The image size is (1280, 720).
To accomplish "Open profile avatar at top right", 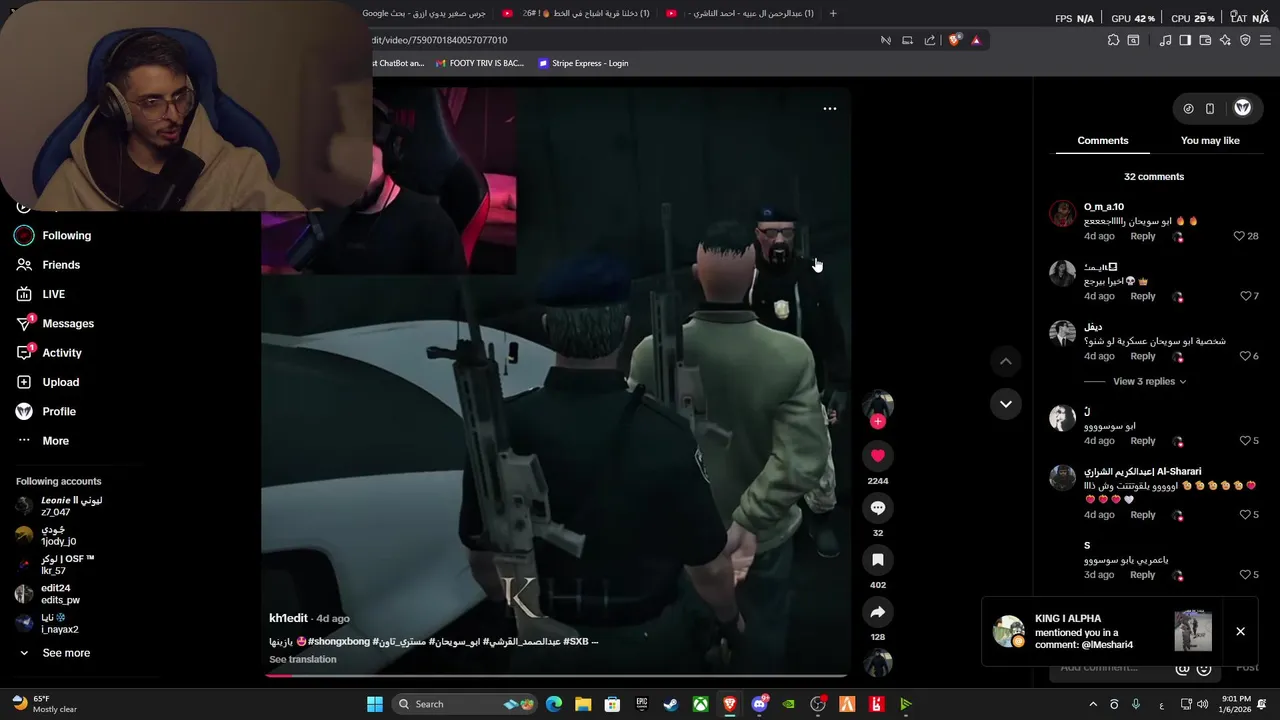I will pyautogui.click(x=1243, y=108).
